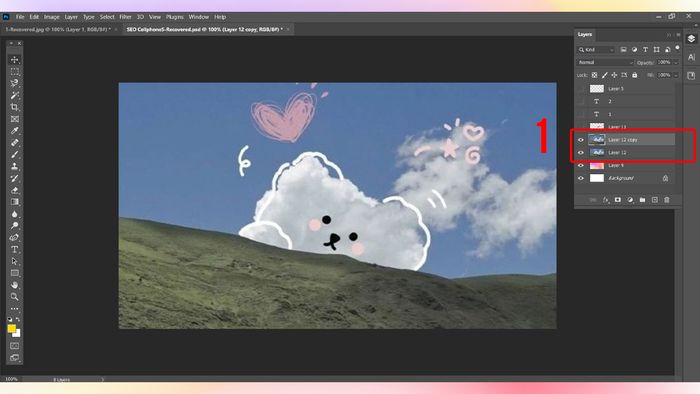
Task: Open the collapsed Layers panel icon in the side dock
Action: pyautogui.click(x=691, y=39)
